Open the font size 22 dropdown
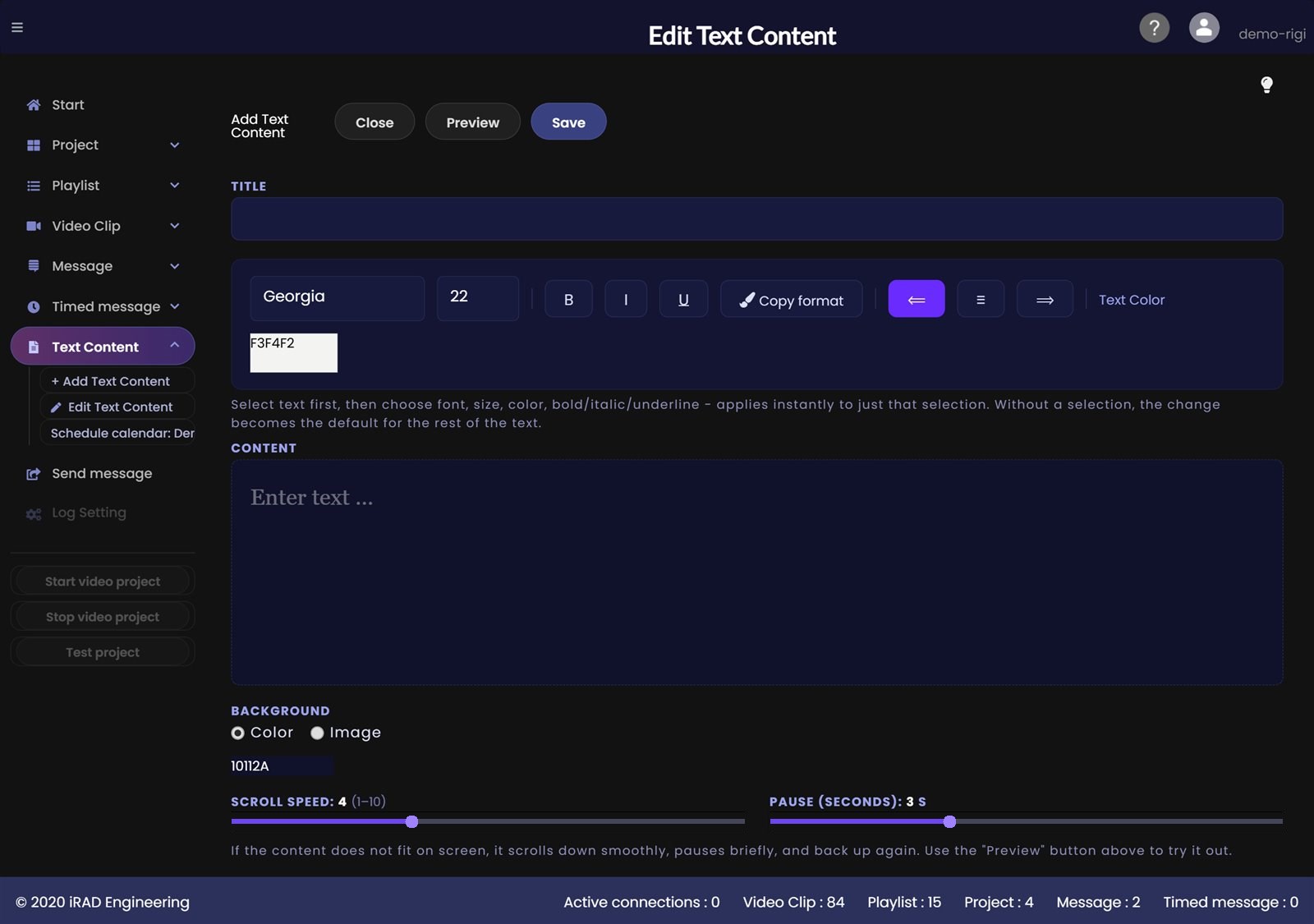This screenshot has width=1314, height=924. coord(478,298)
